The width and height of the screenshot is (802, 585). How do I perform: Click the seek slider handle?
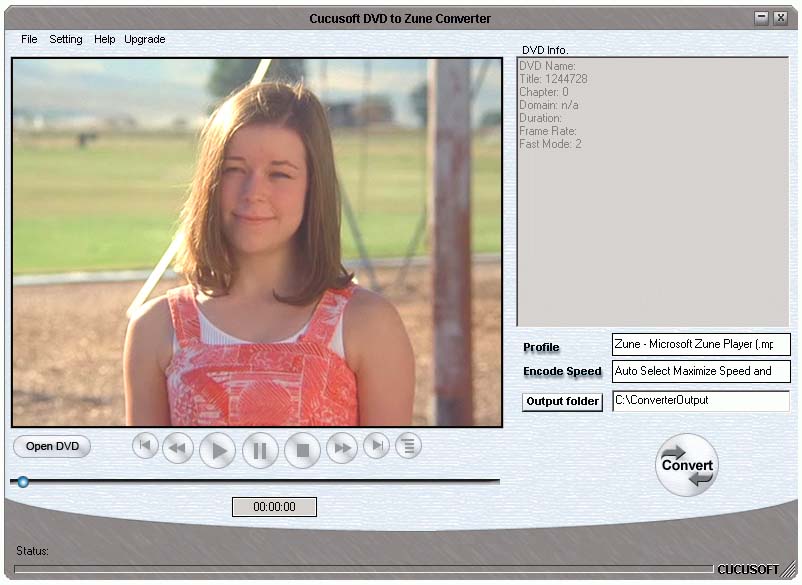tap(23, 482)
